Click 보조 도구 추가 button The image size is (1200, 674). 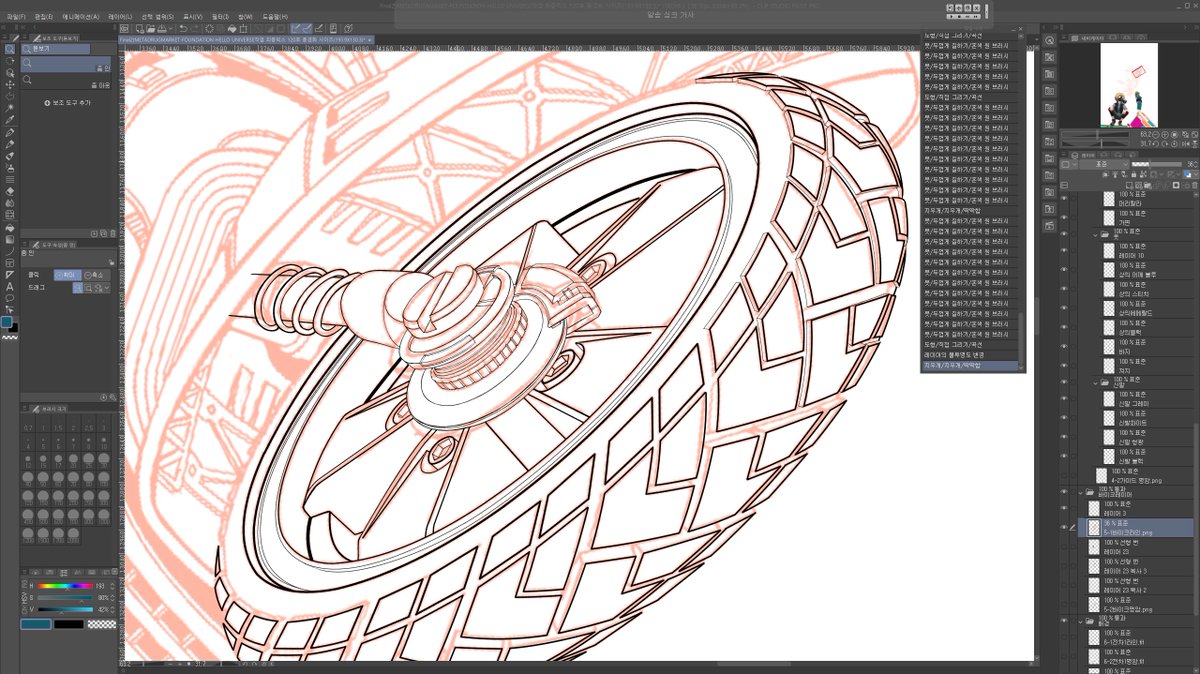click(68, 103)
